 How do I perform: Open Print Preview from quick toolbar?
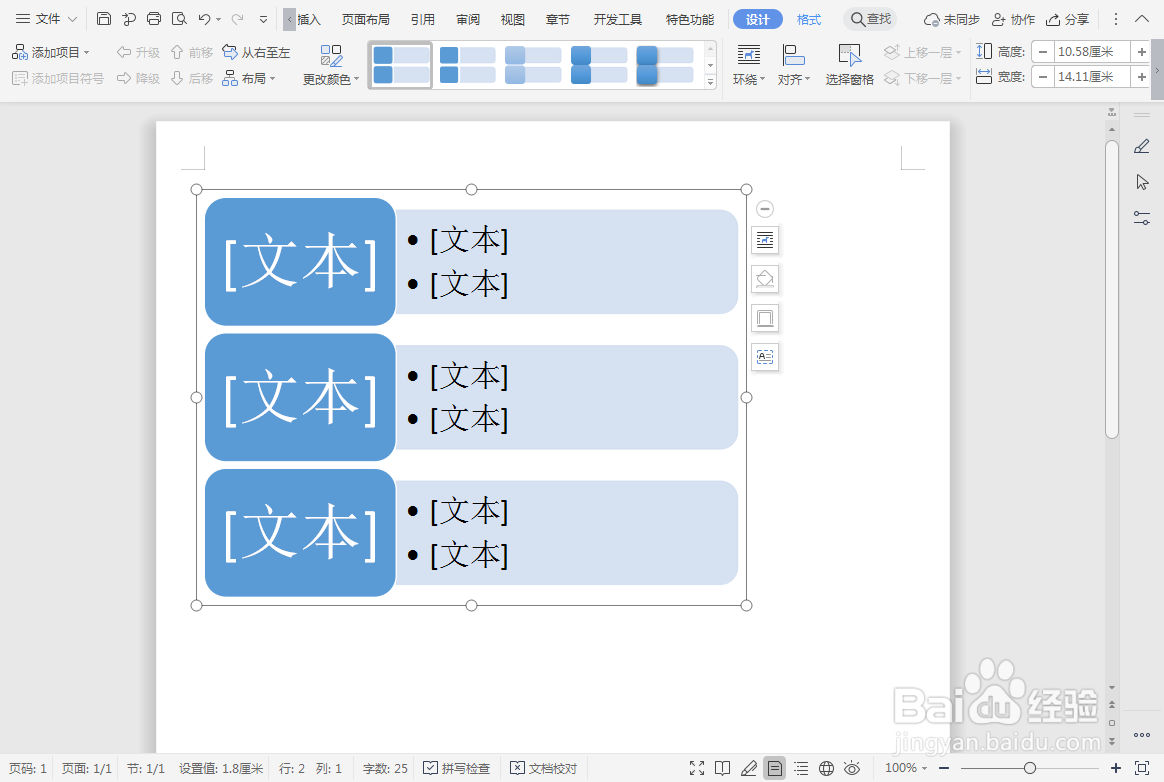[179, 19]
